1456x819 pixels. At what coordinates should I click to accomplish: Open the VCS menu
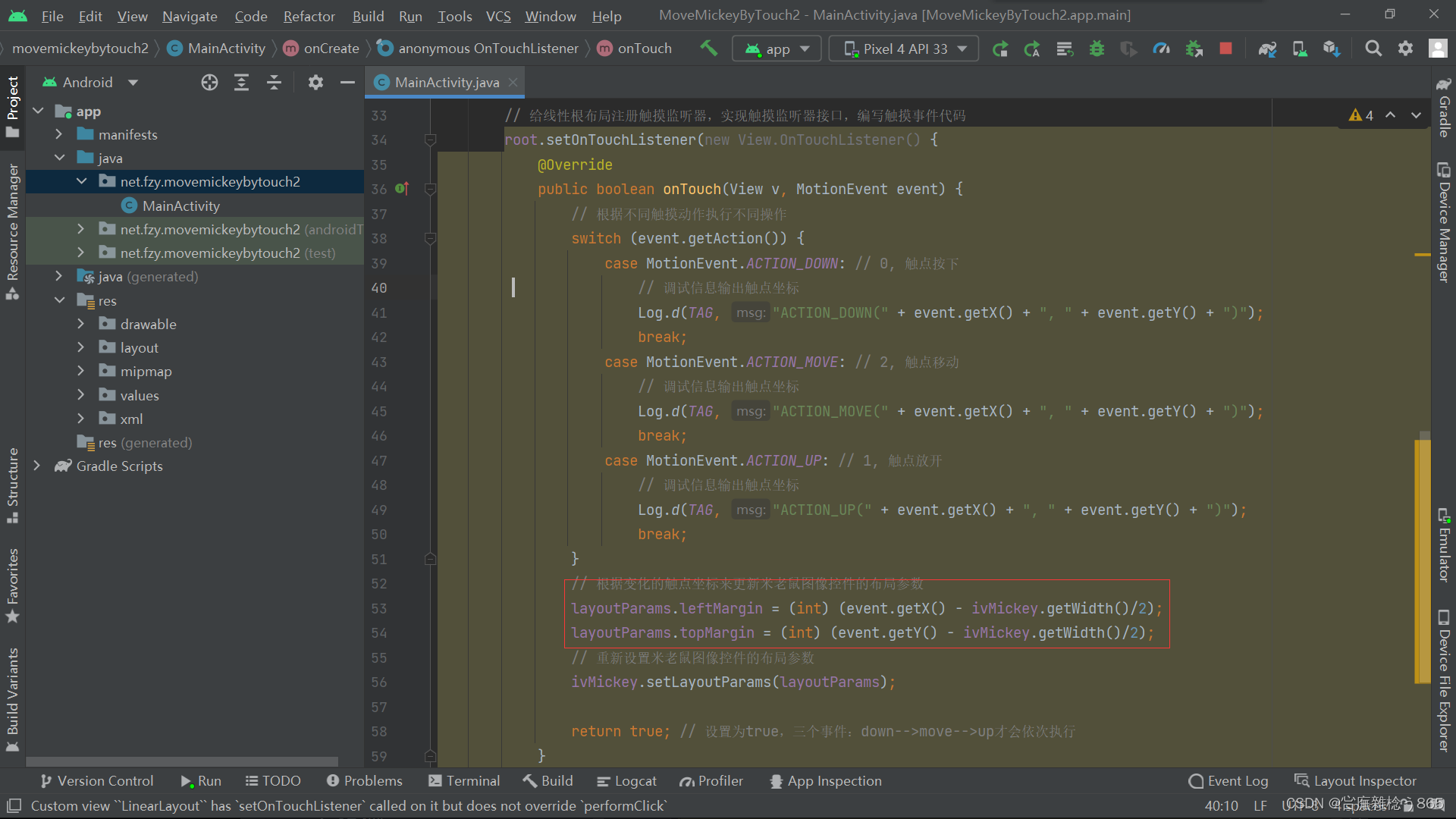coord(498,16)
